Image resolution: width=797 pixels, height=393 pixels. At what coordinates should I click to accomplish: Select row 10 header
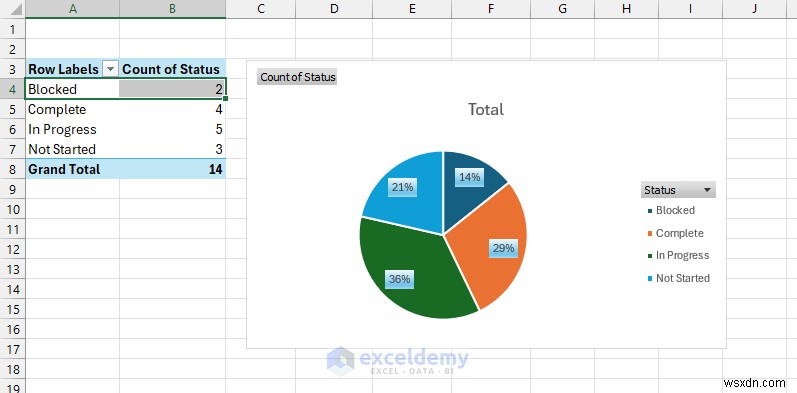coord(13,209)
